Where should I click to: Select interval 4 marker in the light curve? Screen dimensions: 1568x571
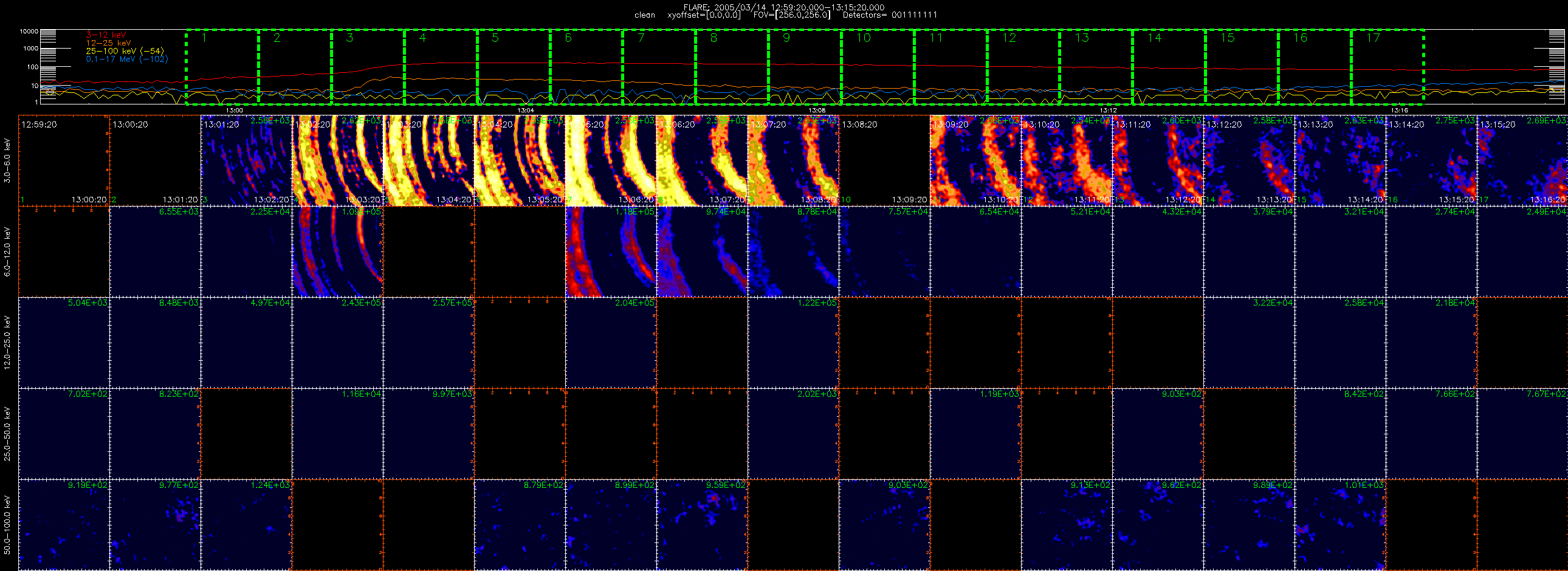point(422,38)
